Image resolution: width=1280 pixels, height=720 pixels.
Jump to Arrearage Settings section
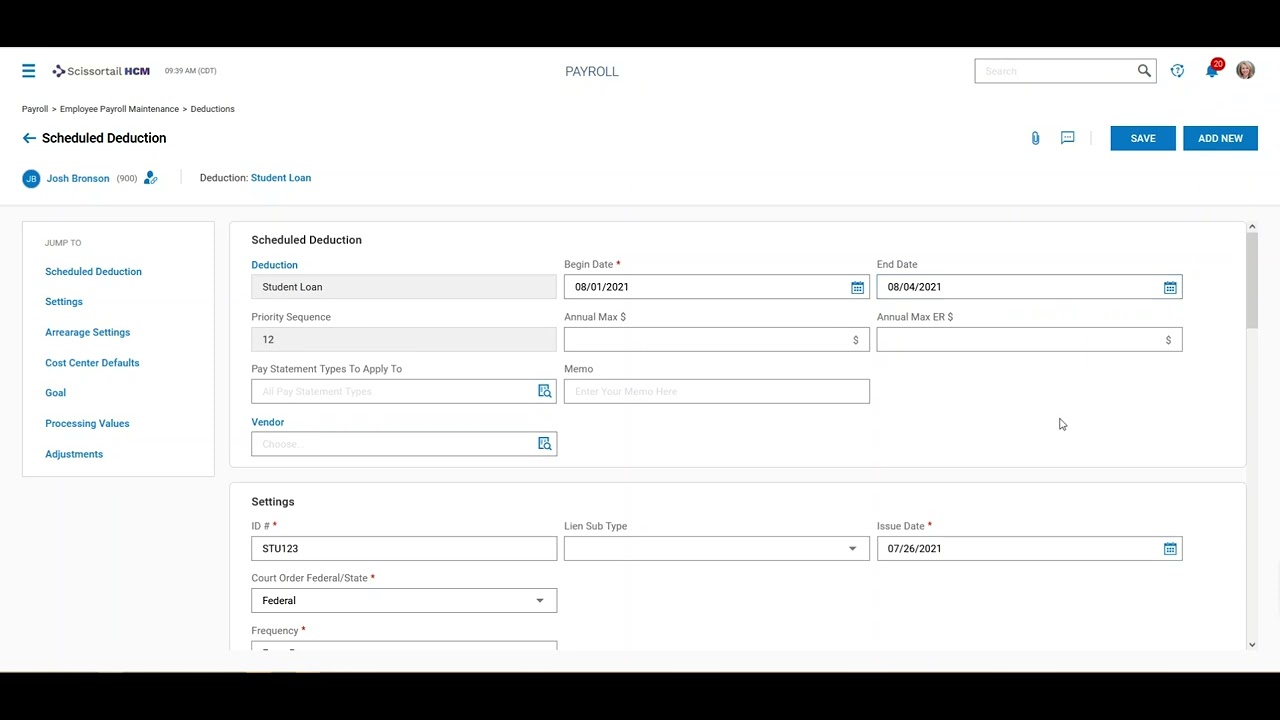pyautogui.click(x=87, y=332)
